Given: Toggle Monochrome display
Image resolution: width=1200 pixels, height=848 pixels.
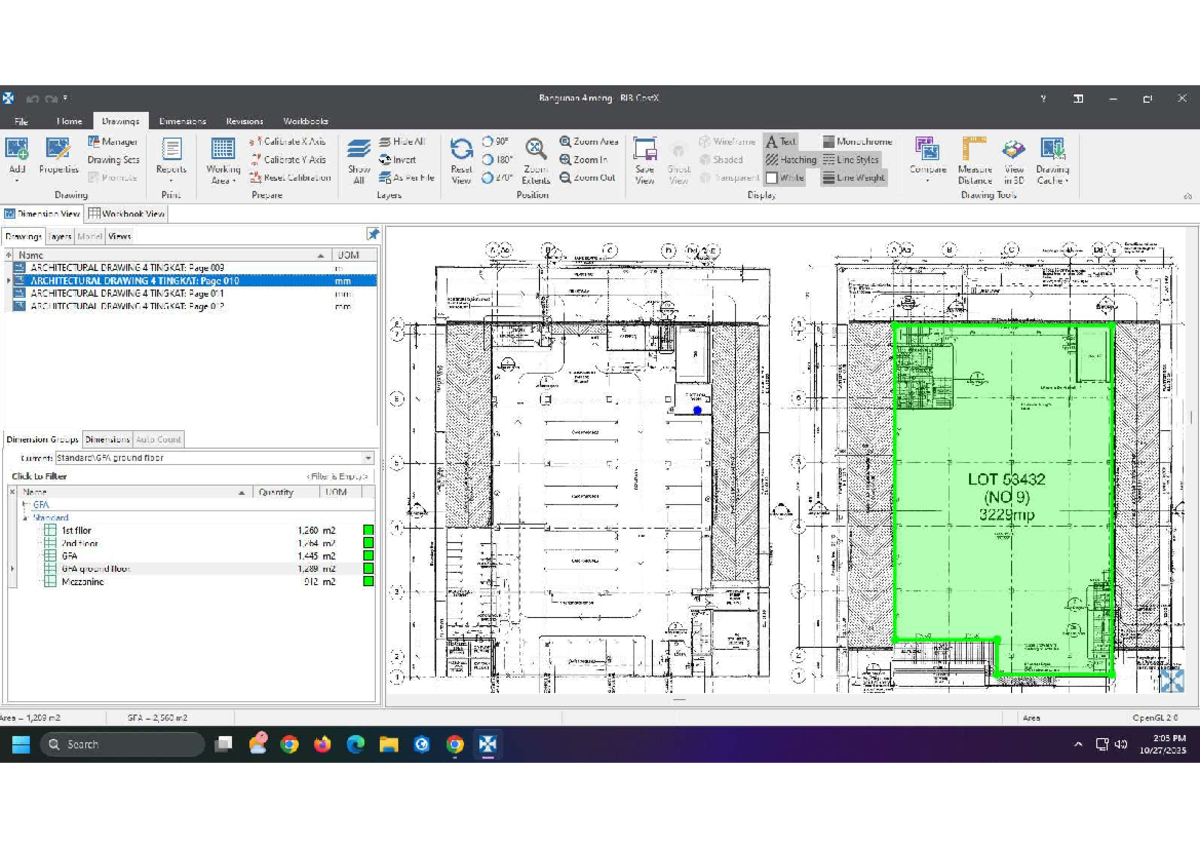Looking at the screenshot, I should pyautogui.click(x=857, y=142).
